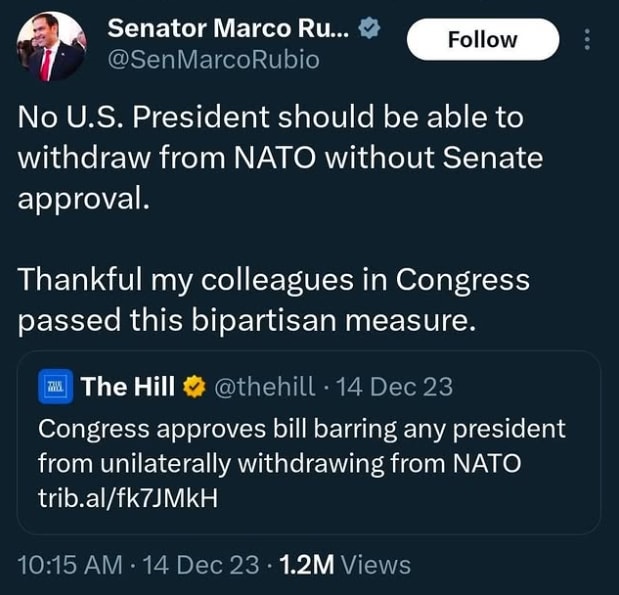
Task: Click the gold verified badge next to The Hill
Action: [197, 386]
